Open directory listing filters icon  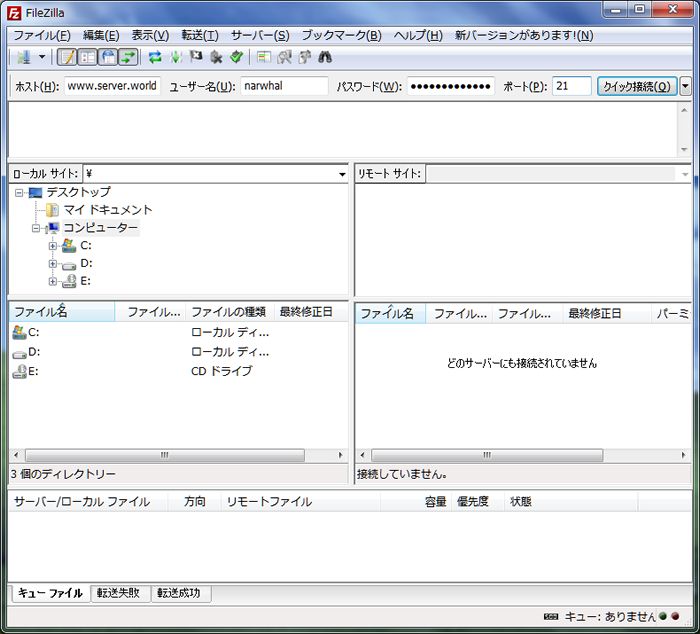264,57
